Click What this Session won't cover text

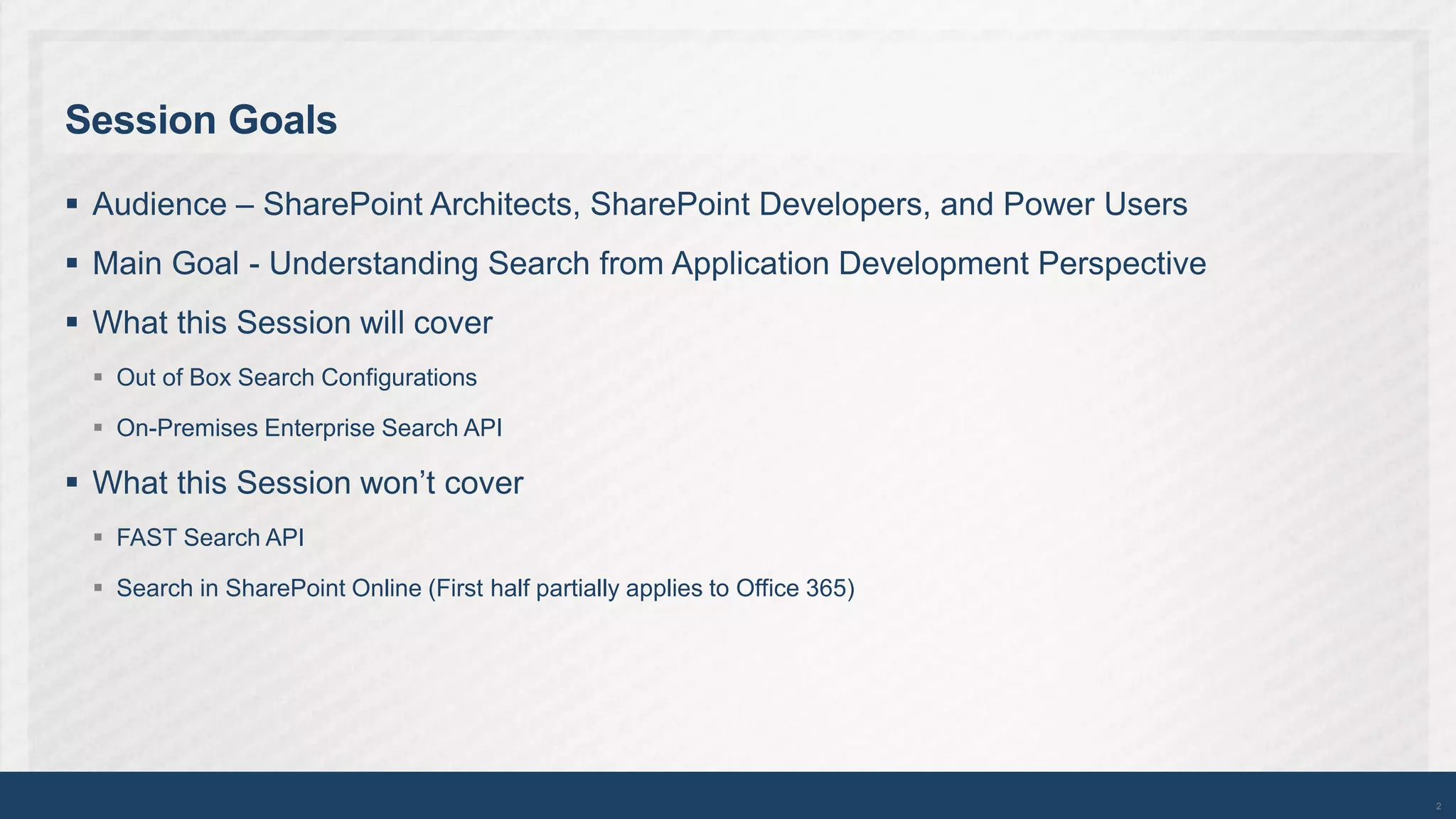[308, 483]
